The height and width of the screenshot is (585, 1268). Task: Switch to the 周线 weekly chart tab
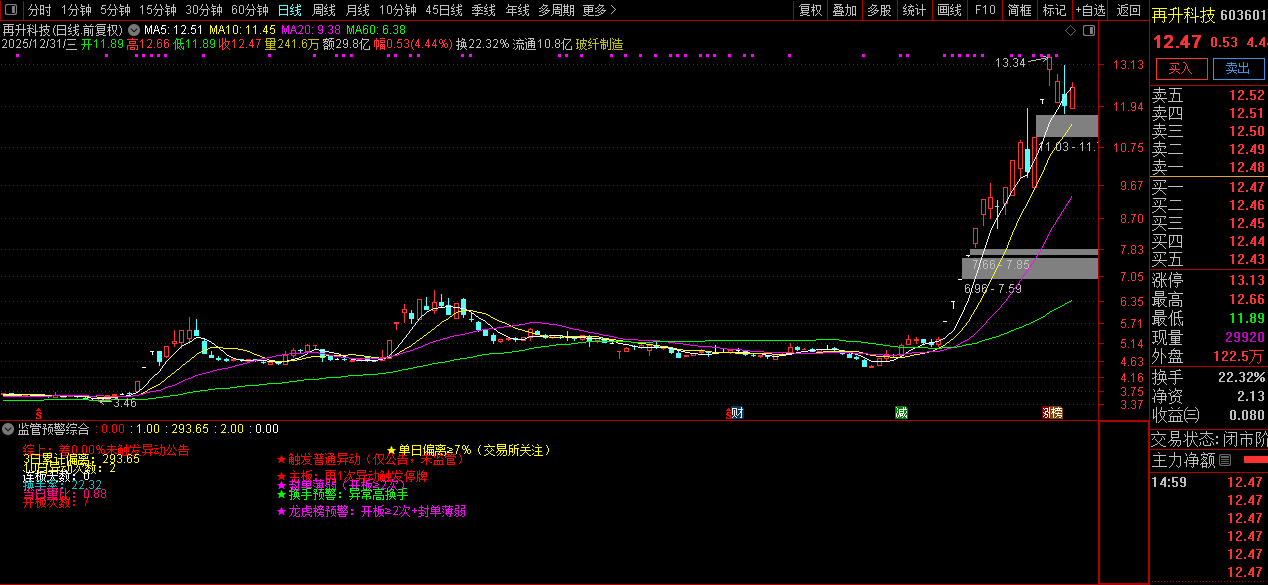coord(324,10)
